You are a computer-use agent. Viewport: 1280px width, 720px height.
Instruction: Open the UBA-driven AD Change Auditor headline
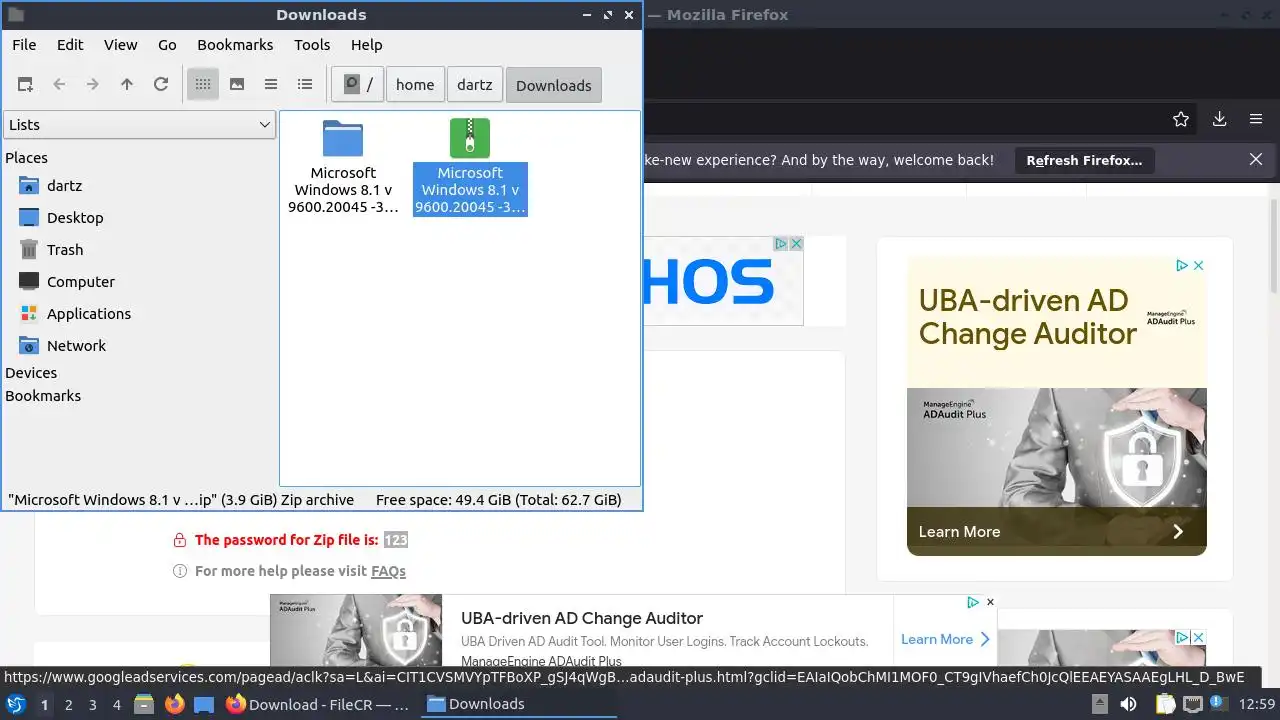(582, 618)
